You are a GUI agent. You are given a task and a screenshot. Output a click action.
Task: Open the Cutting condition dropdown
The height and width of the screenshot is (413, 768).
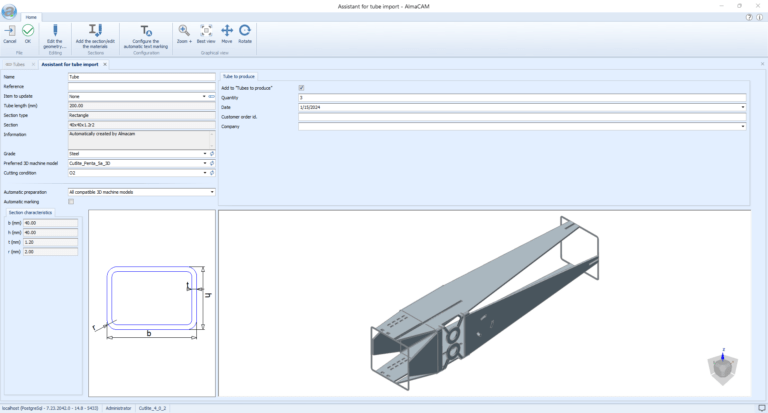[204, 172]
